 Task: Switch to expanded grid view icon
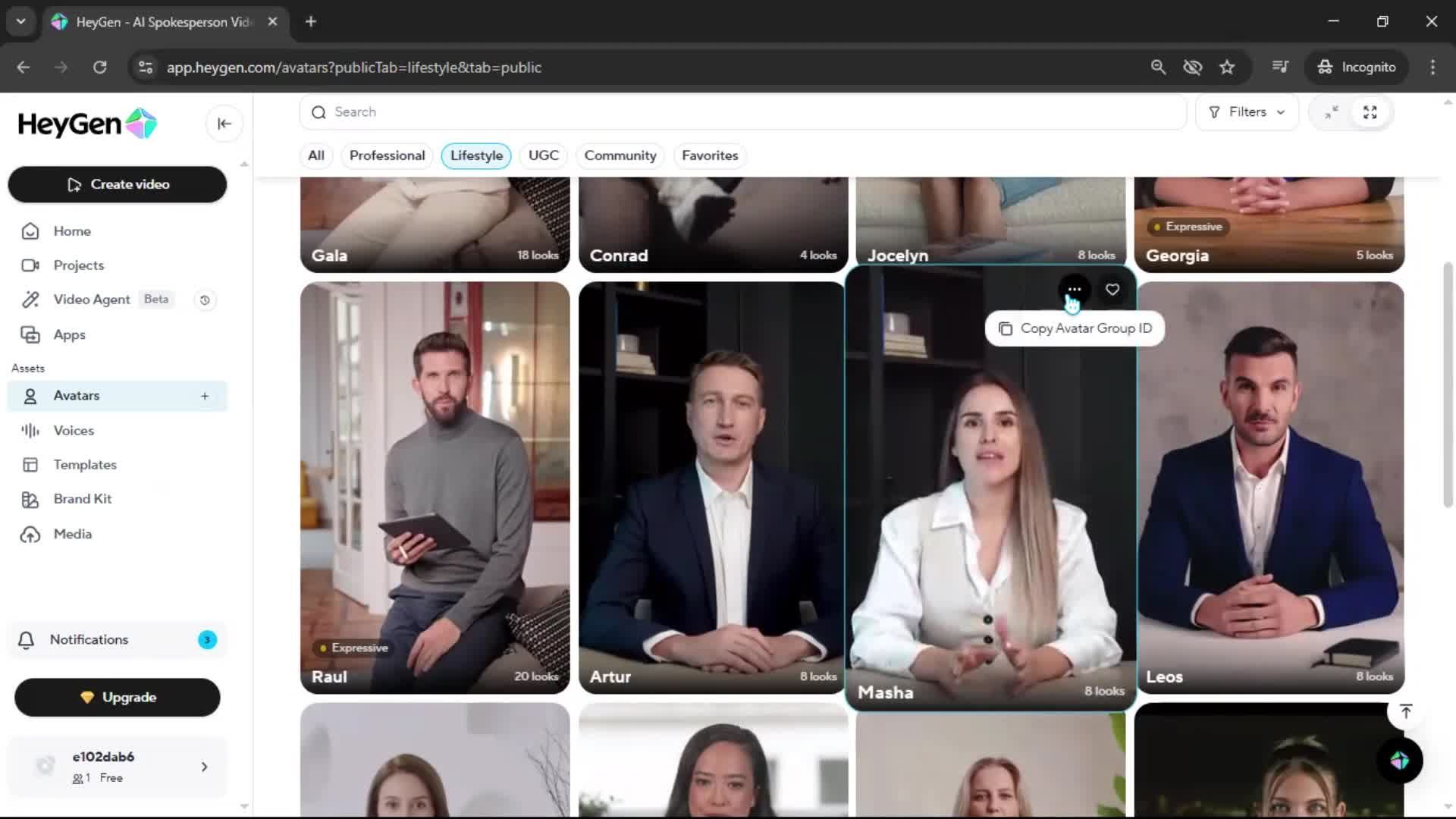(1370, 112)
